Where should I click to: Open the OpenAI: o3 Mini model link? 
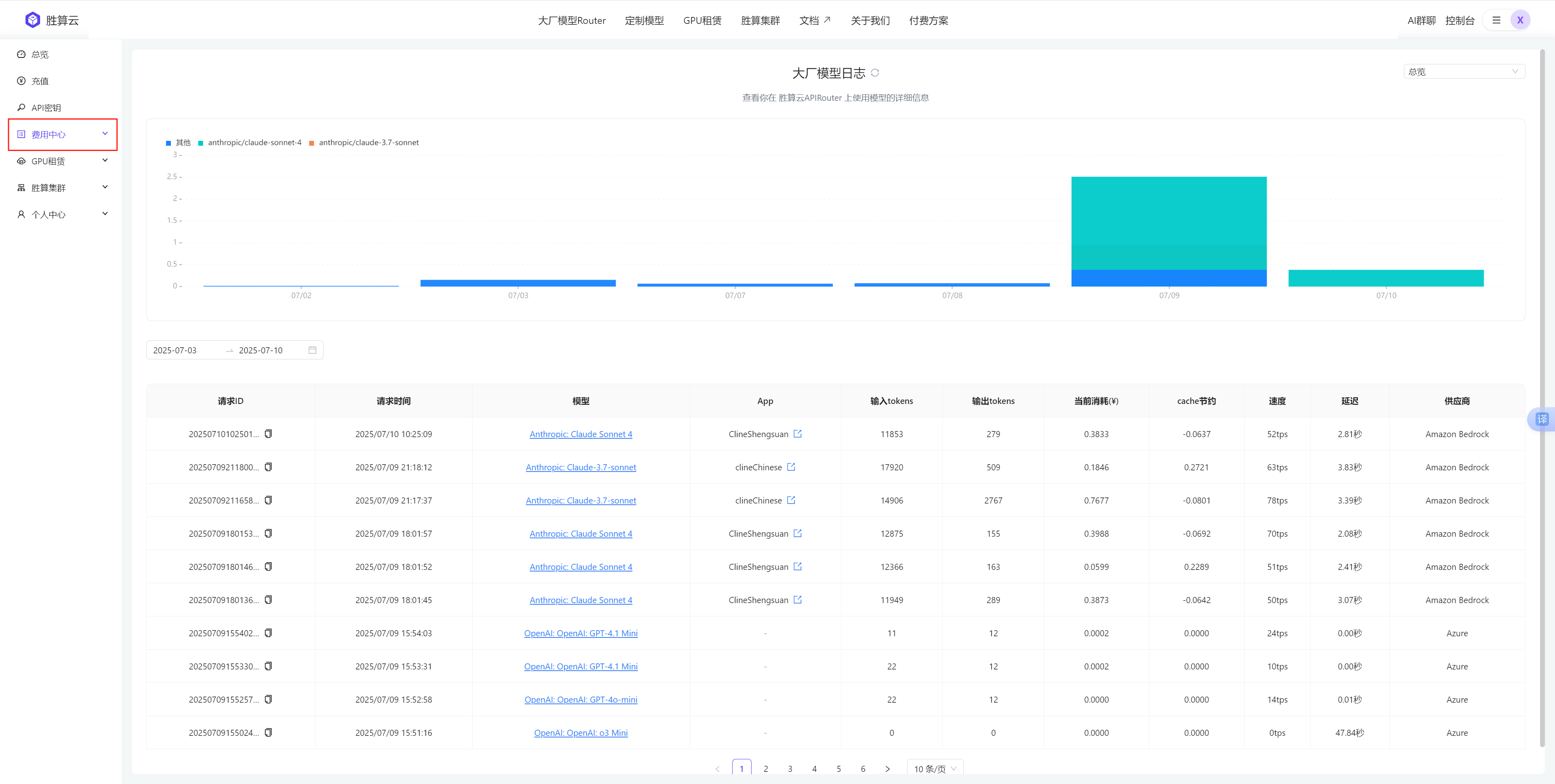click(x=581, y=733)
